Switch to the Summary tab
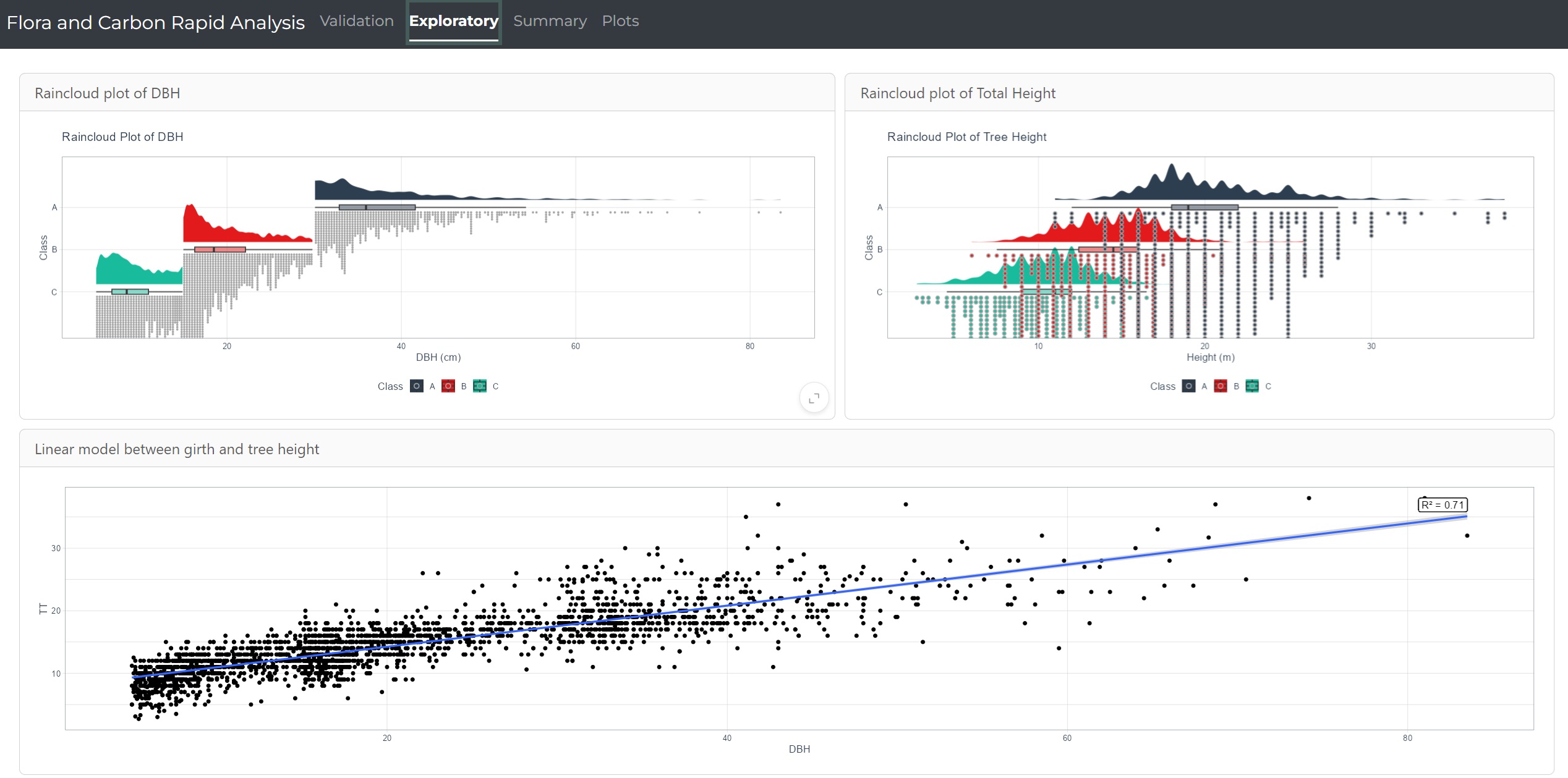The image size is (1568, 778). coord(550,21)
